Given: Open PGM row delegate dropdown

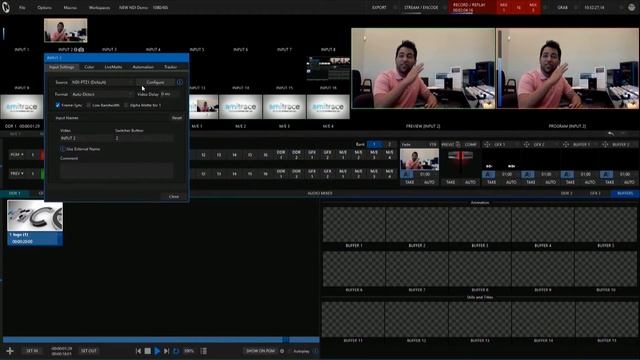Looking at the screenshot, I should 17,155.
